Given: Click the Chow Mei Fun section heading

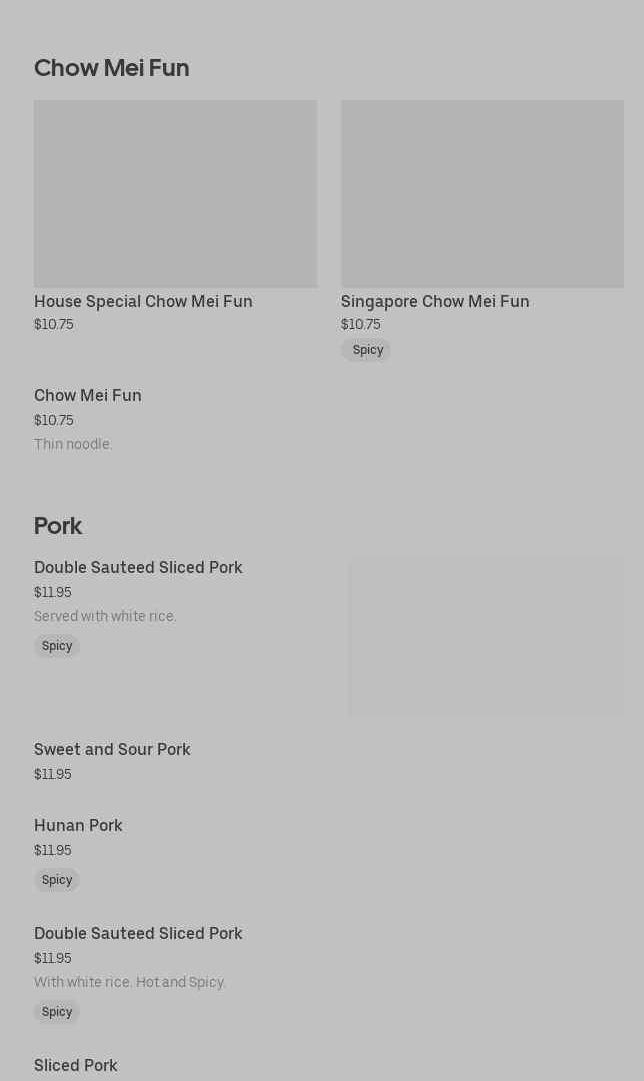Looking at the screenshot, I should point(111,68).
